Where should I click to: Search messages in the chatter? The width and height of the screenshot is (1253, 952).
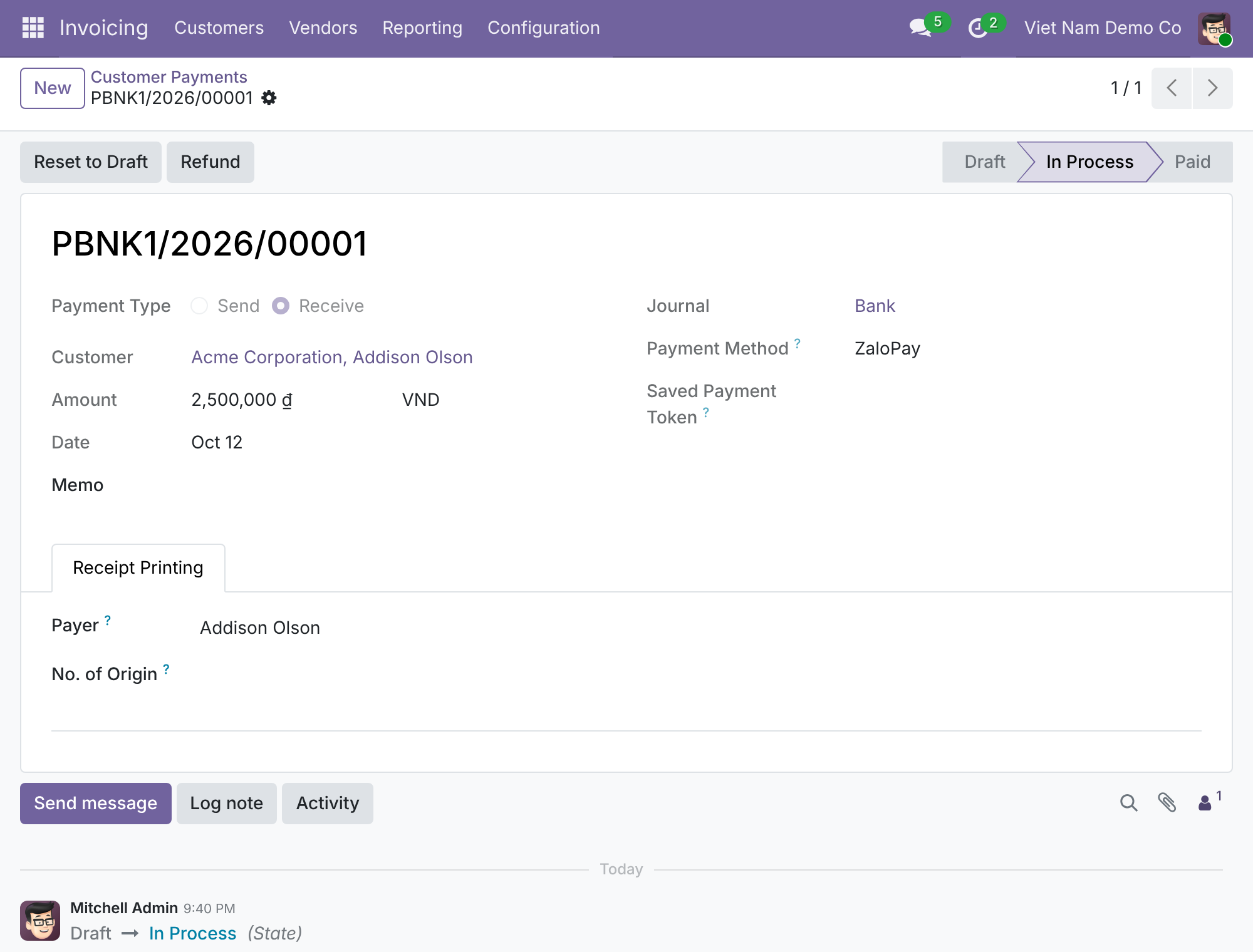tap(1128, 803)
